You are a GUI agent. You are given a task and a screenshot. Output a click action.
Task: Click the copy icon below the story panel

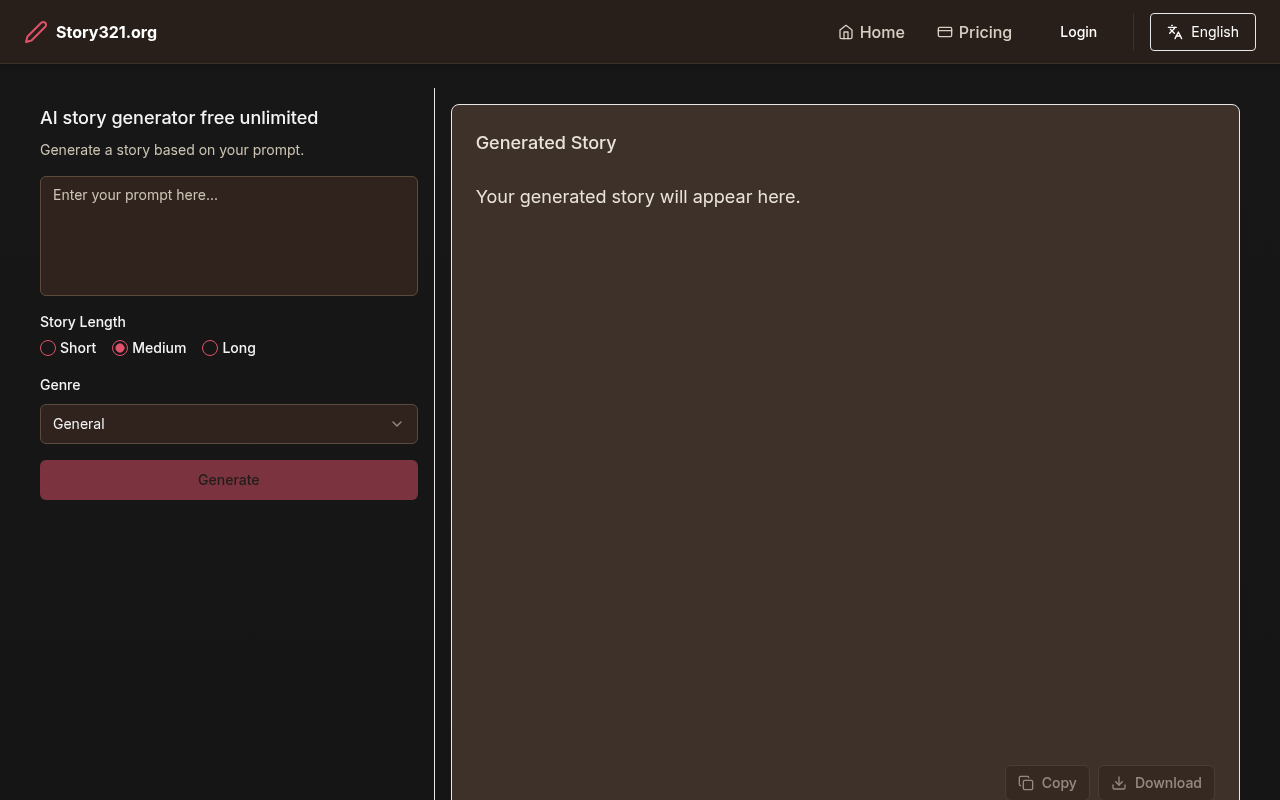[1026, 783]
